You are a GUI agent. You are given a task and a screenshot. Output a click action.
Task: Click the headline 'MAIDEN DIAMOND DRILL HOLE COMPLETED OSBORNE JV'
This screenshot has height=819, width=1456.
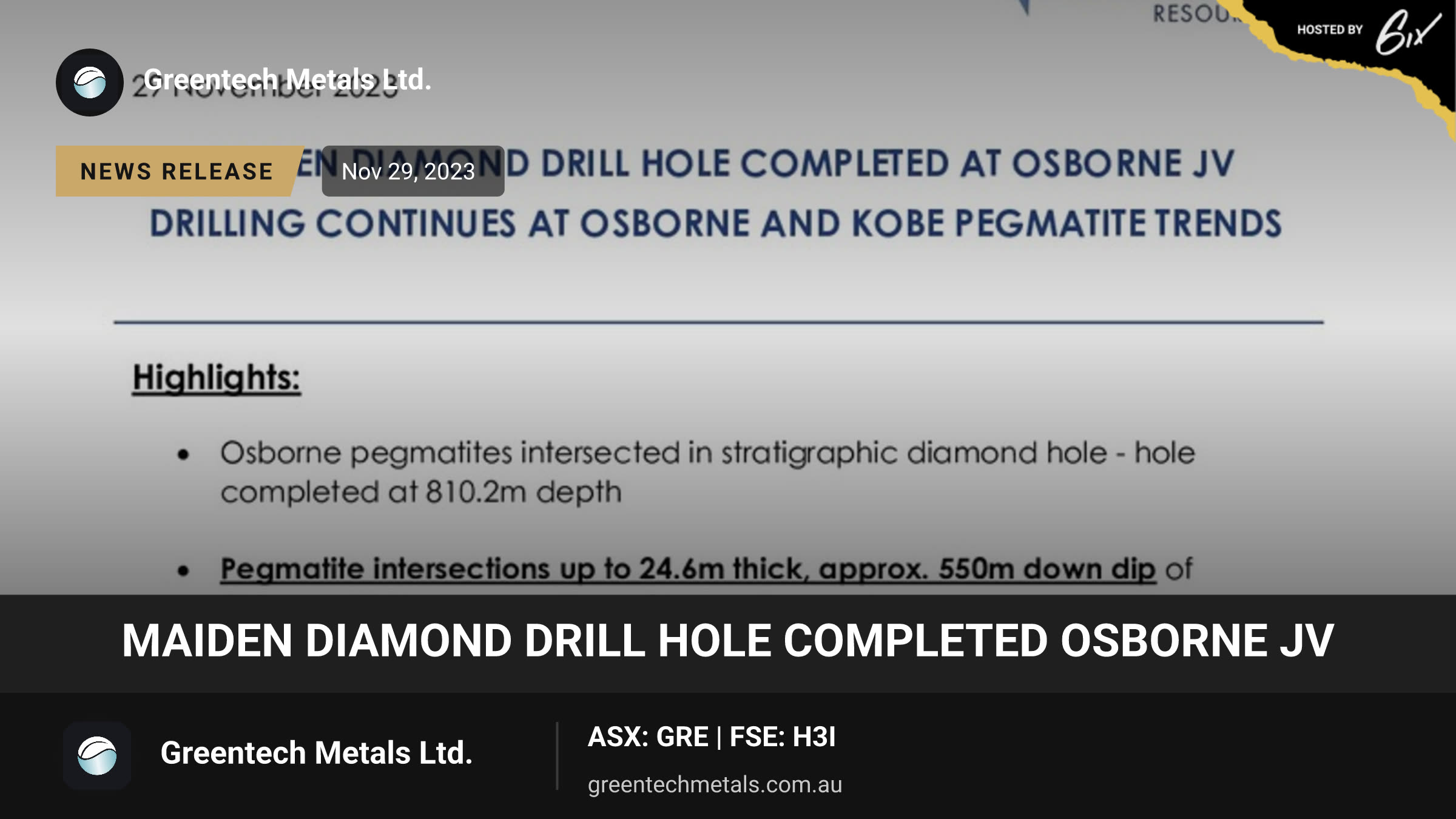click(728, 641)
